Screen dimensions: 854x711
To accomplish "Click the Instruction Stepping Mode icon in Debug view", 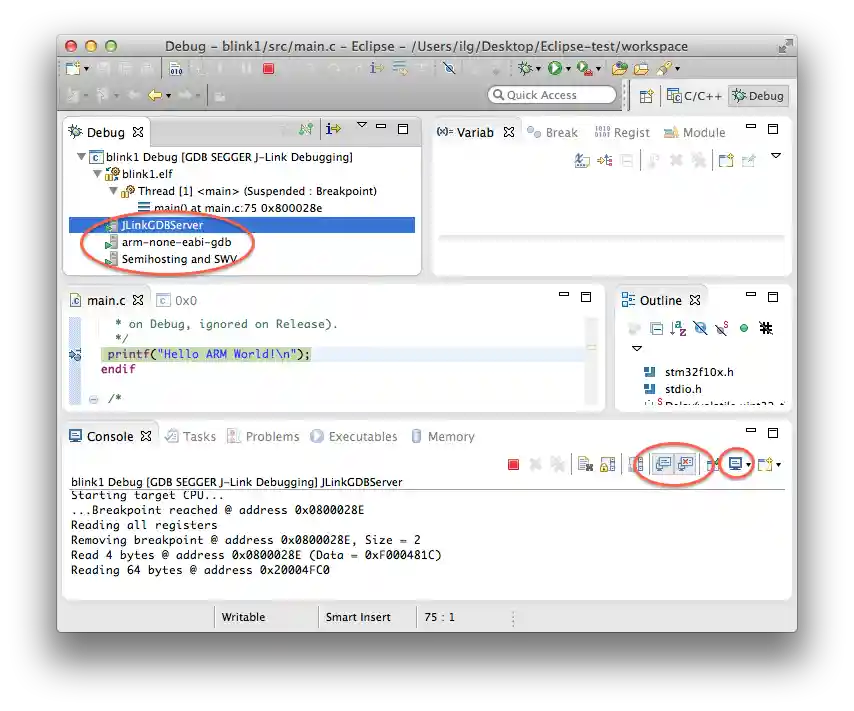I will coord(333,129).
